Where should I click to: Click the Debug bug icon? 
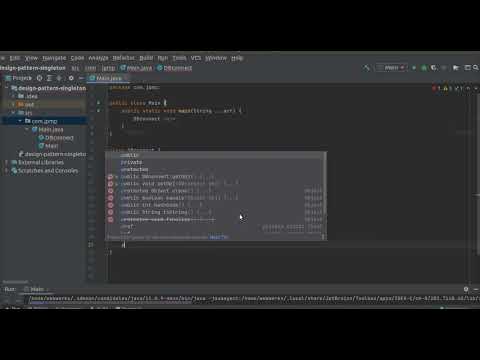click(x=424, y=68)
